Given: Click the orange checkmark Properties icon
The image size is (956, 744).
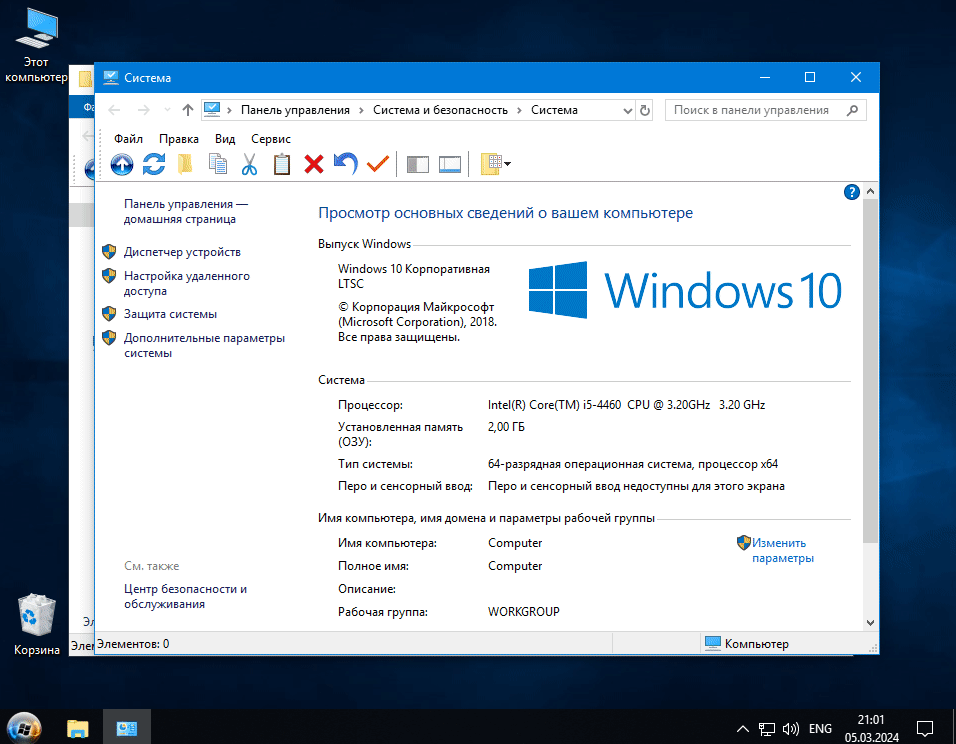Looking at the screenshot, I should (x=378, y=164).
